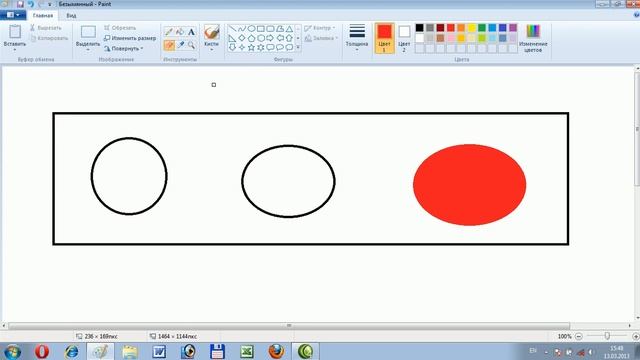Choose the Four-point star shape
This screenshot has height=360, width=640.
242,47
